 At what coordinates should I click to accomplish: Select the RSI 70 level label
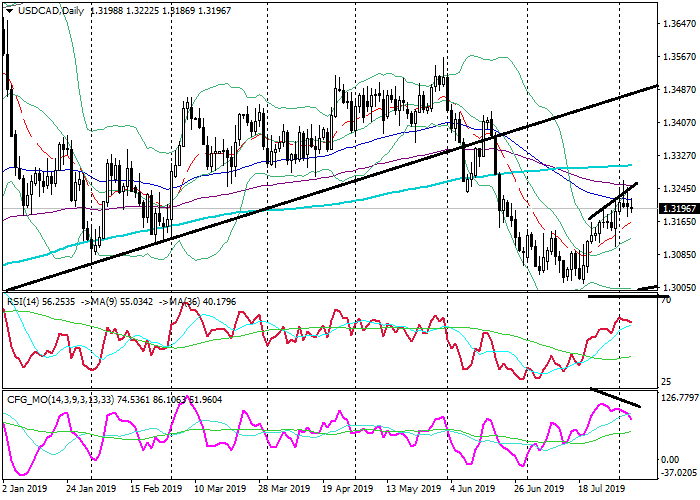[666, 300]
